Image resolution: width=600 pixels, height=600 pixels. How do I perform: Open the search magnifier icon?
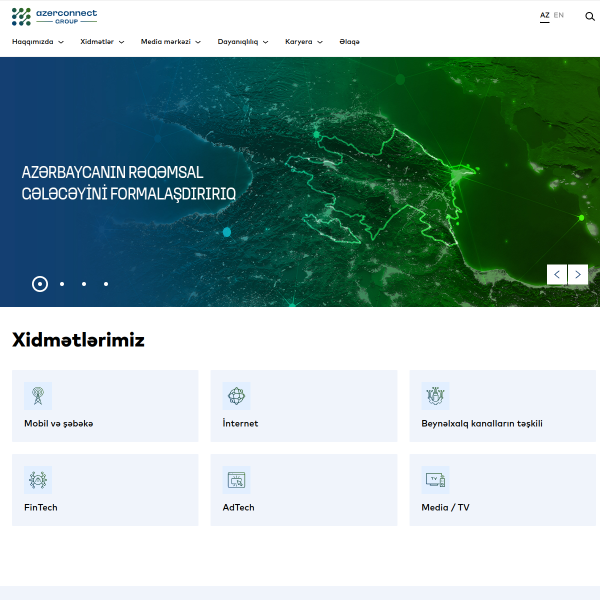590,16
